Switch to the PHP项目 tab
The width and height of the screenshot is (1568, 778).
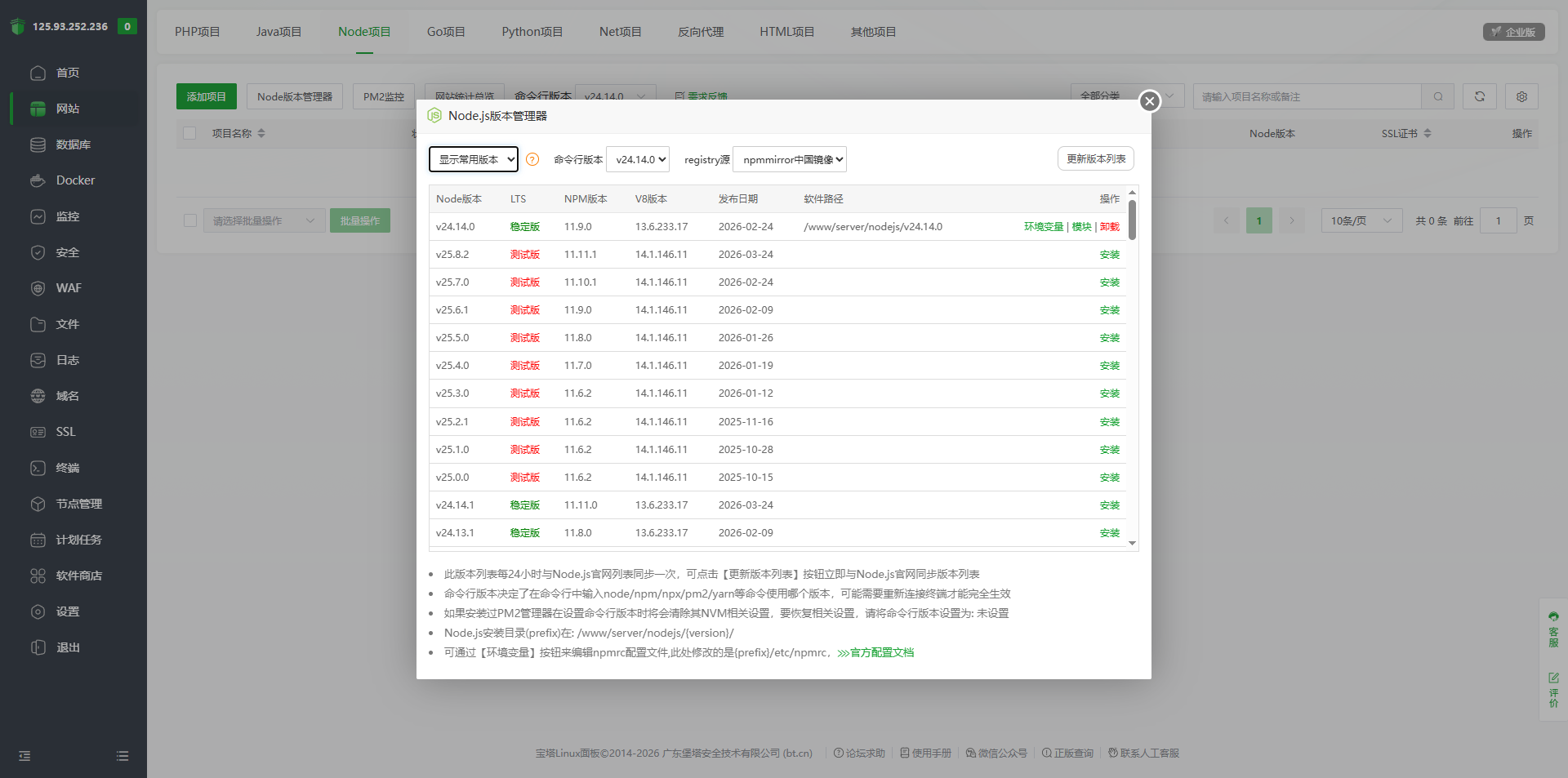pyautogui.click(x=197, y=32)
